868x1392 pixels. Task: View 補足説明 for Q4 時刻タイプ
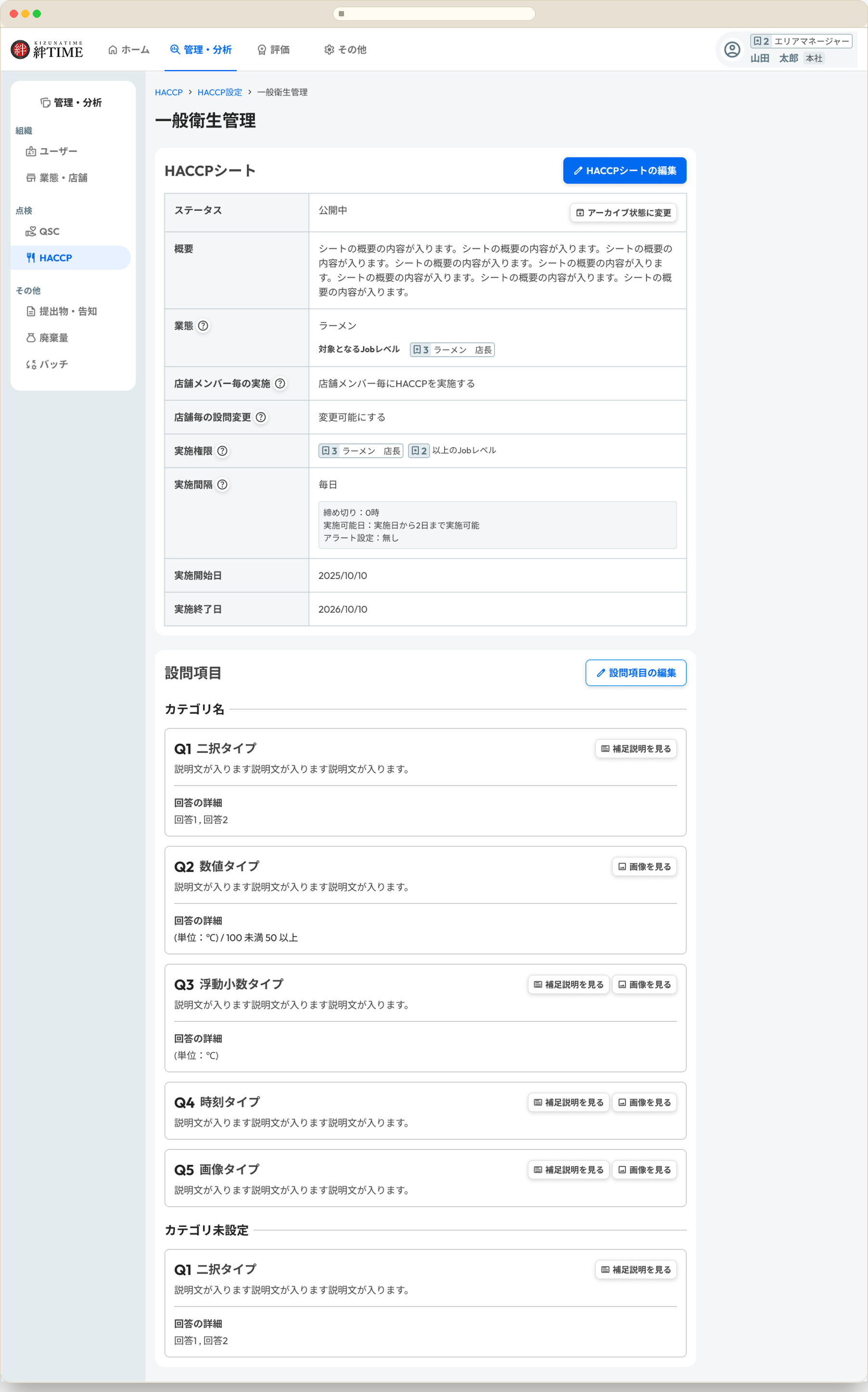(x=568, y=1103)
